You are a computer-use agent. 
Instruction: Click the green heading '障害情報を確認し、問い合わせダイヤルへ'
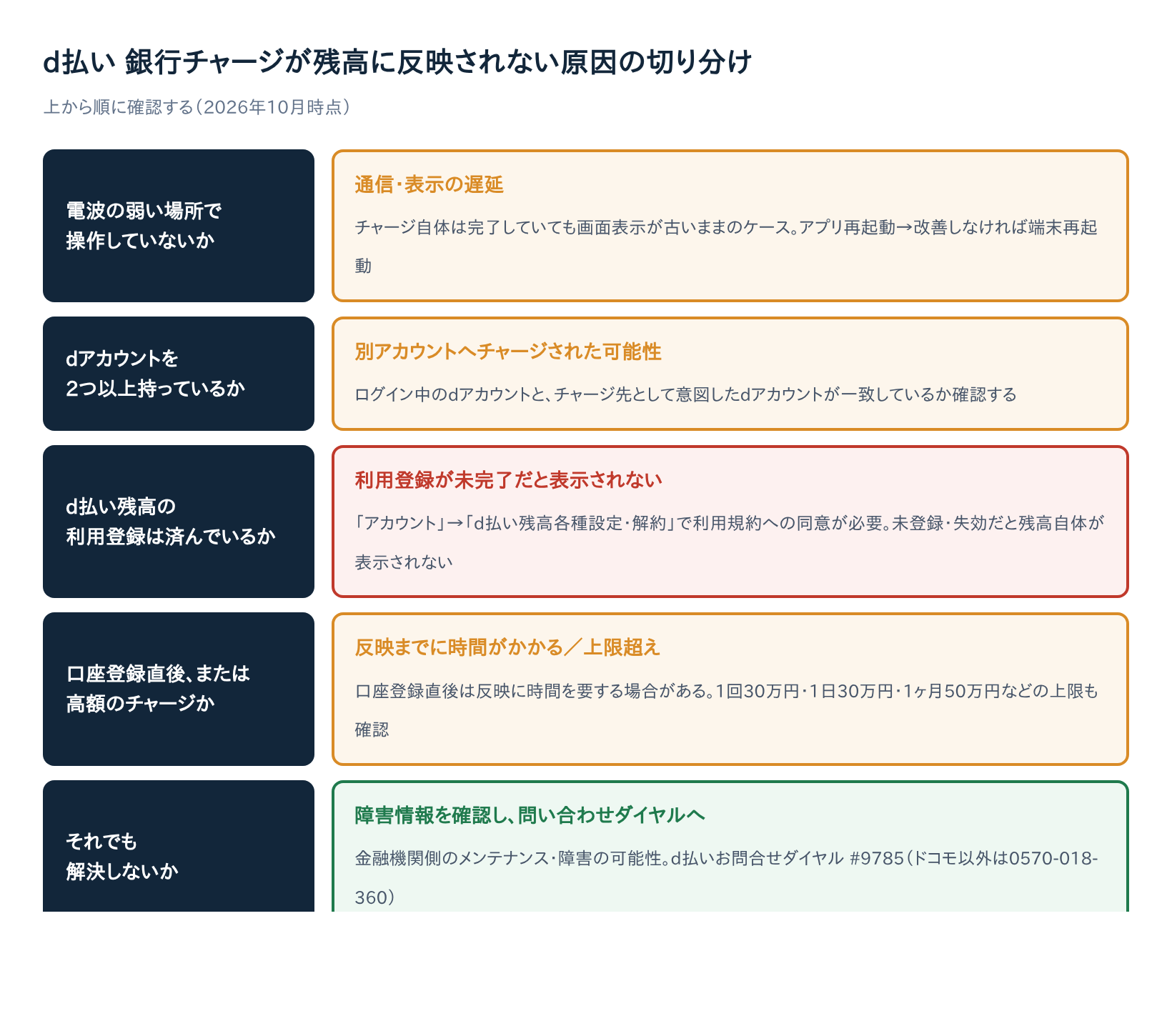(x=530, y=815)
